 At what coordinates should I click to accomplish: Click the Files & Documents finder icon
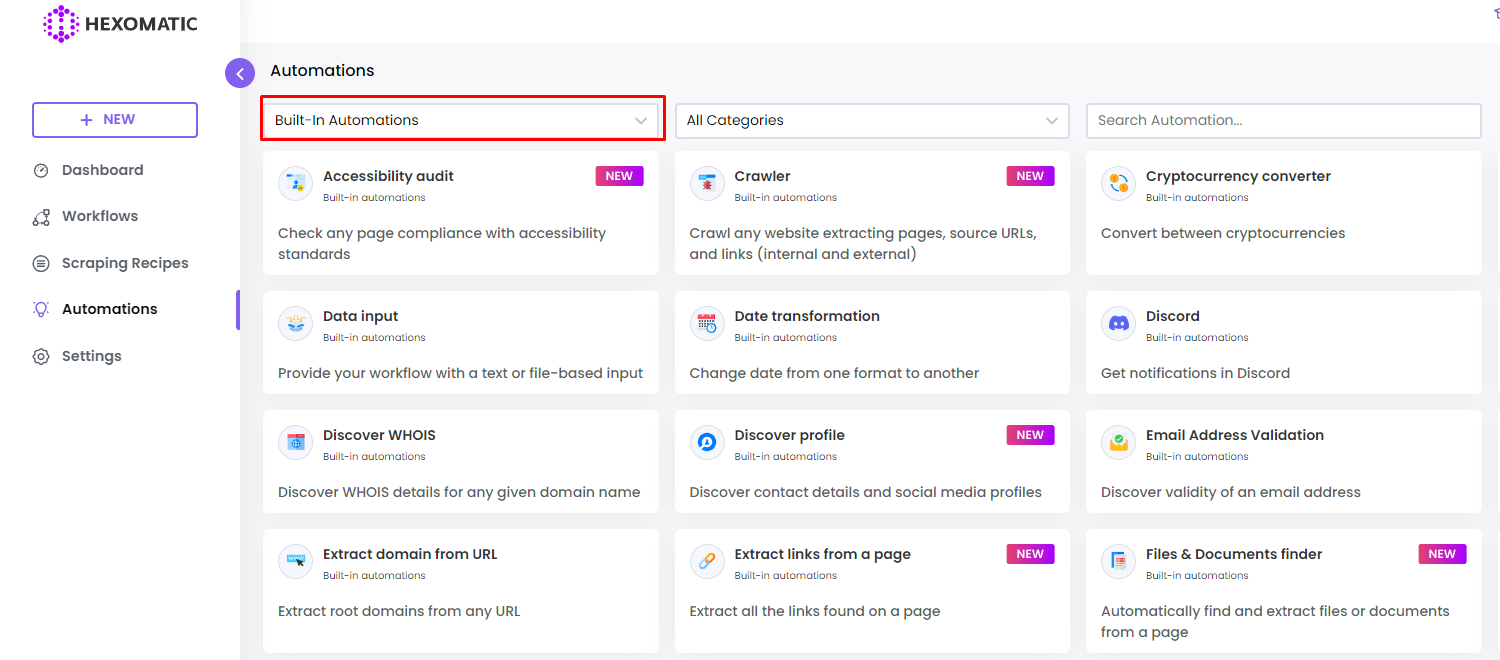(x=1118, y=562)
